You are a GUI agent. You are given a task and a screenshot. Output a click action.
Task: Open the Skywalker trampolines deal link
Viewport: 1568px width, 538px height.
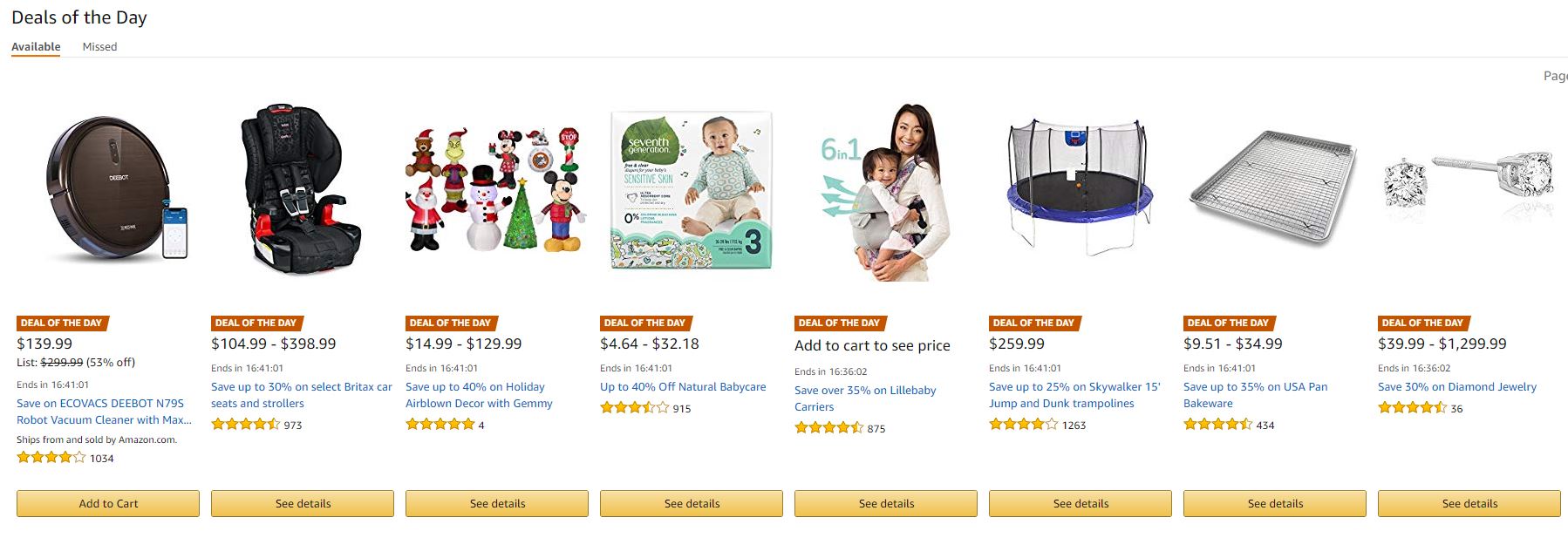point(1074,395)
